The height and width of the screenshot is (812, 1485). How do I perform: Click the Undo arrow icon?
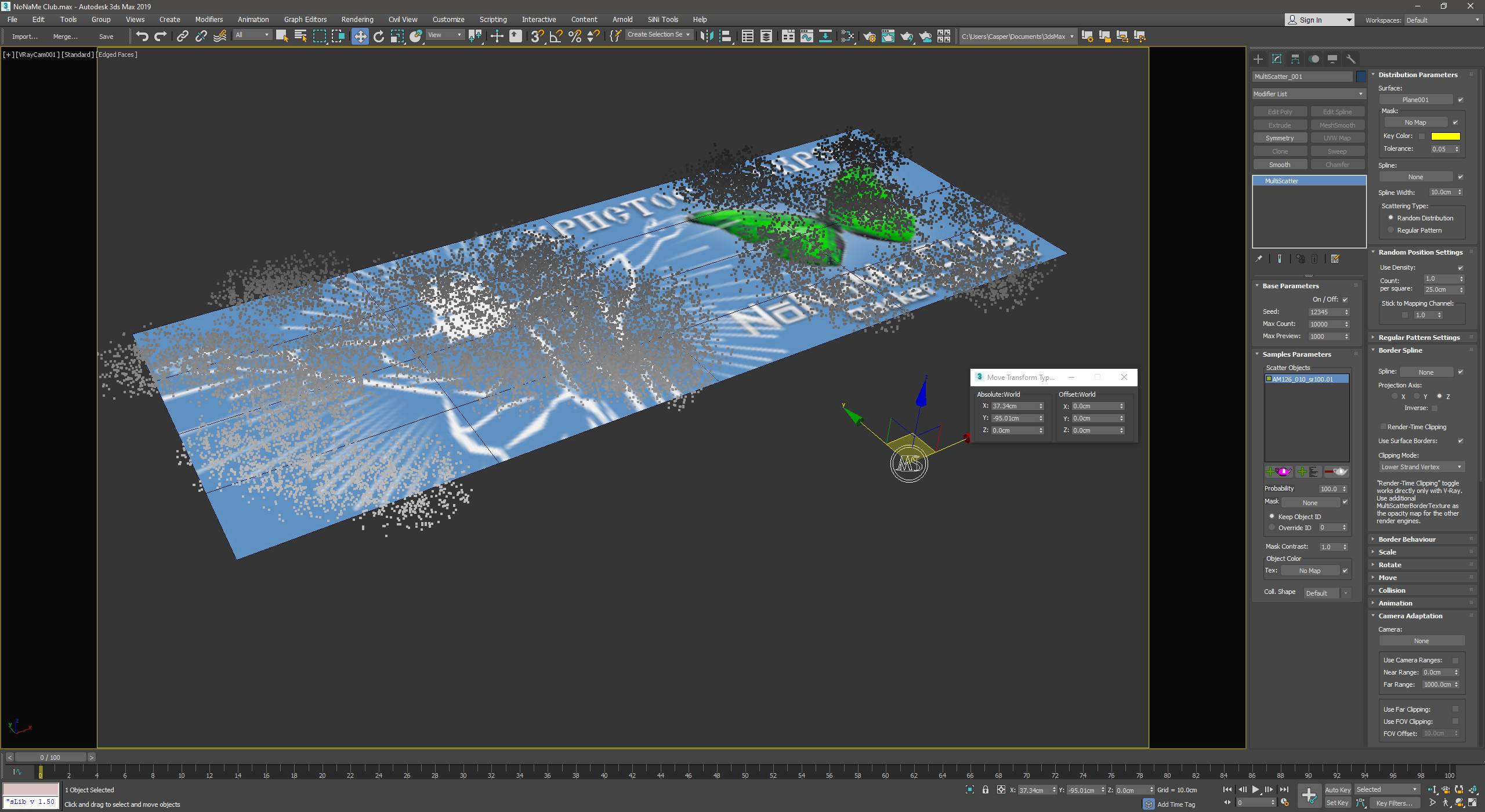click(x=142, y=36)
